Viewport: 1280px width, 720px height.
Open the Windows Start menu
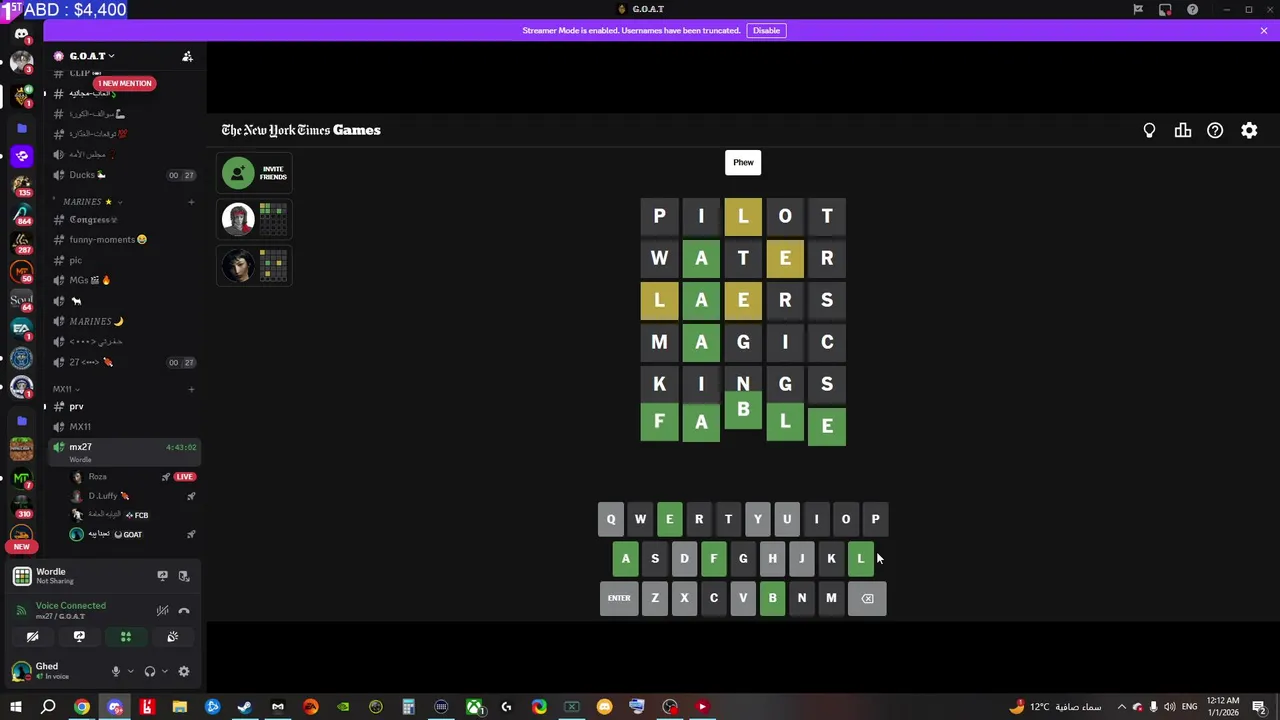[15, 707]
